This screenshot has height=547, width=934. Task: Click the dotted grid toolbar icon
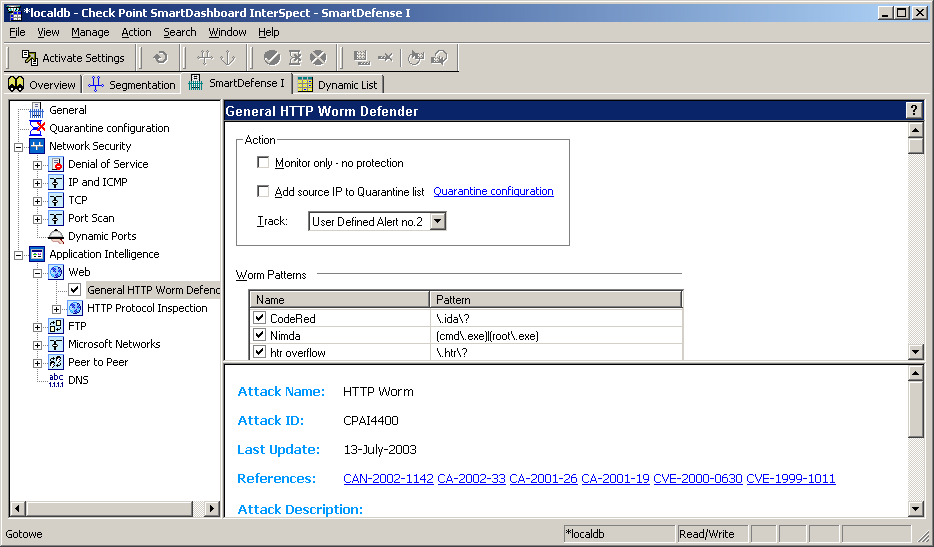(362, 58)
